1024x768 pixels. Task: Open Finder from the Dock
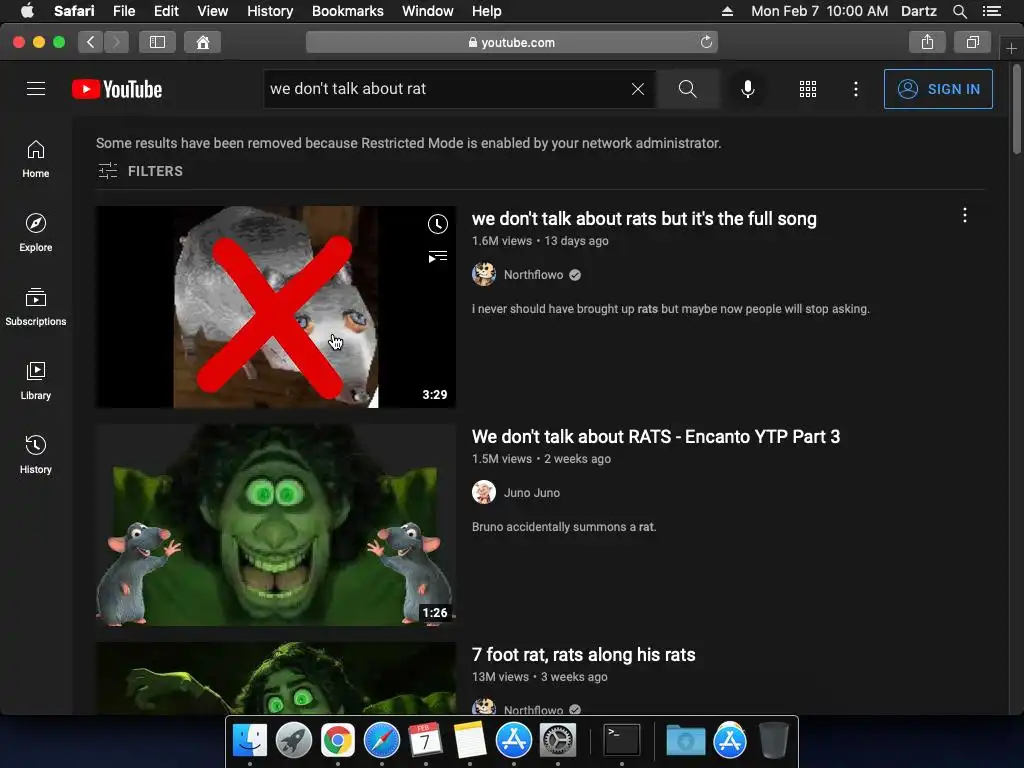coord(249,741)
